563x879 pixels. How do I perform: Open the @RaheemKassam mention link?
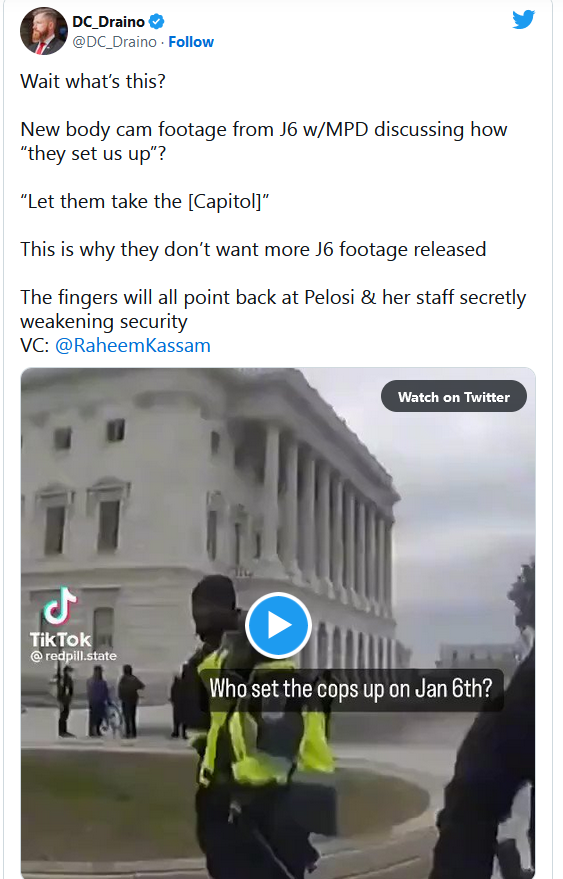click(133, 345)
